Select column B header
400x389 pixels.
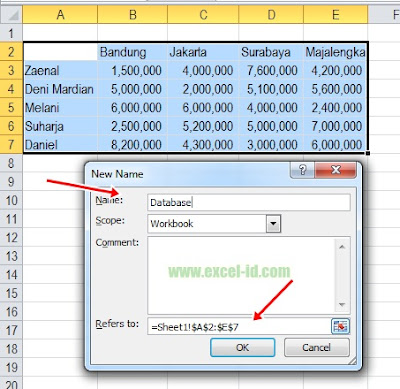tap(133, 15)
